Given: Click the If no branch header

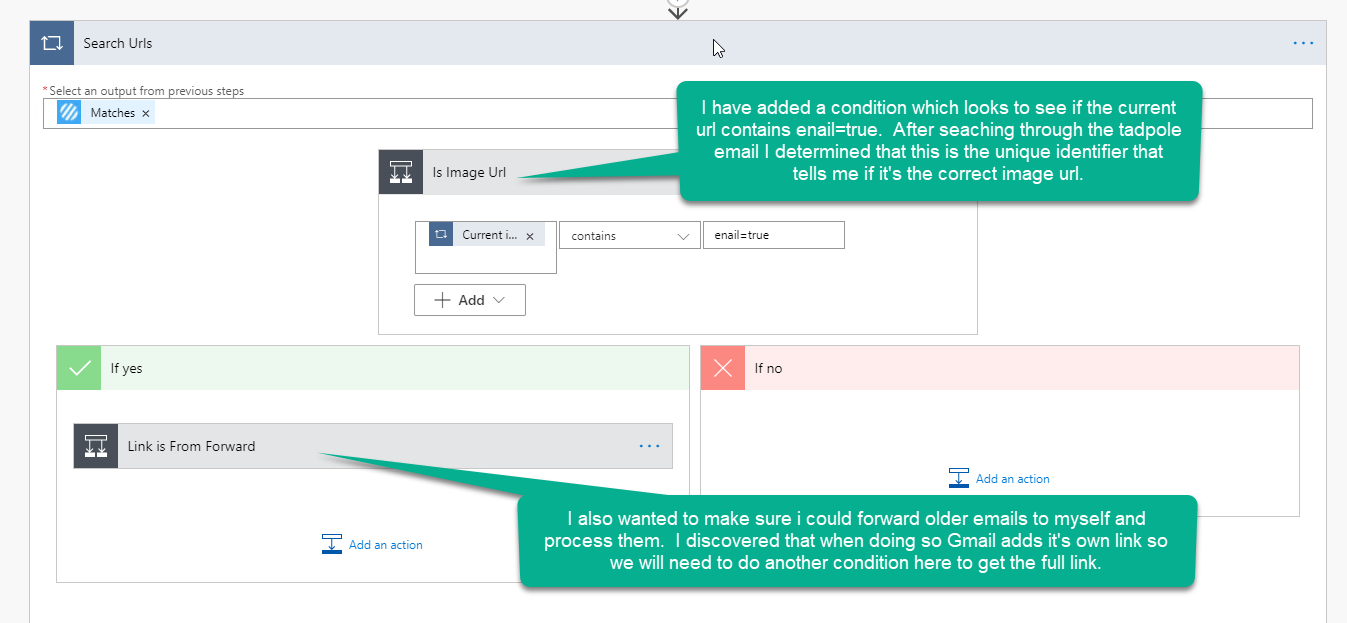Looking at the screenshot, I should point(1000,368).
